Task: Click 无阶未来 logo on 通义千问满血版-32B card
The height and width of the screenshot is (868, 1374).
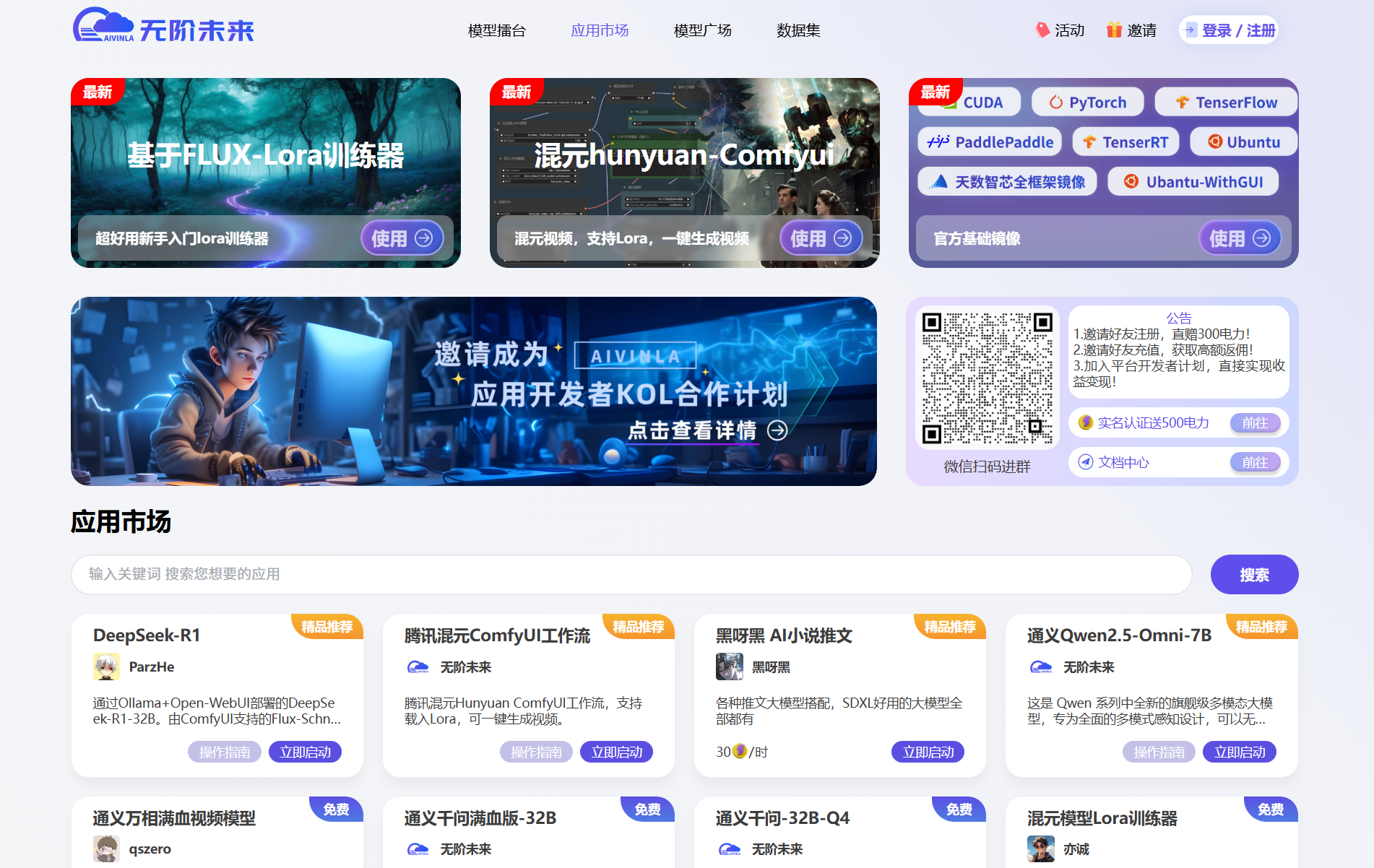Action: pyautogui.click(x=418, y=849)
